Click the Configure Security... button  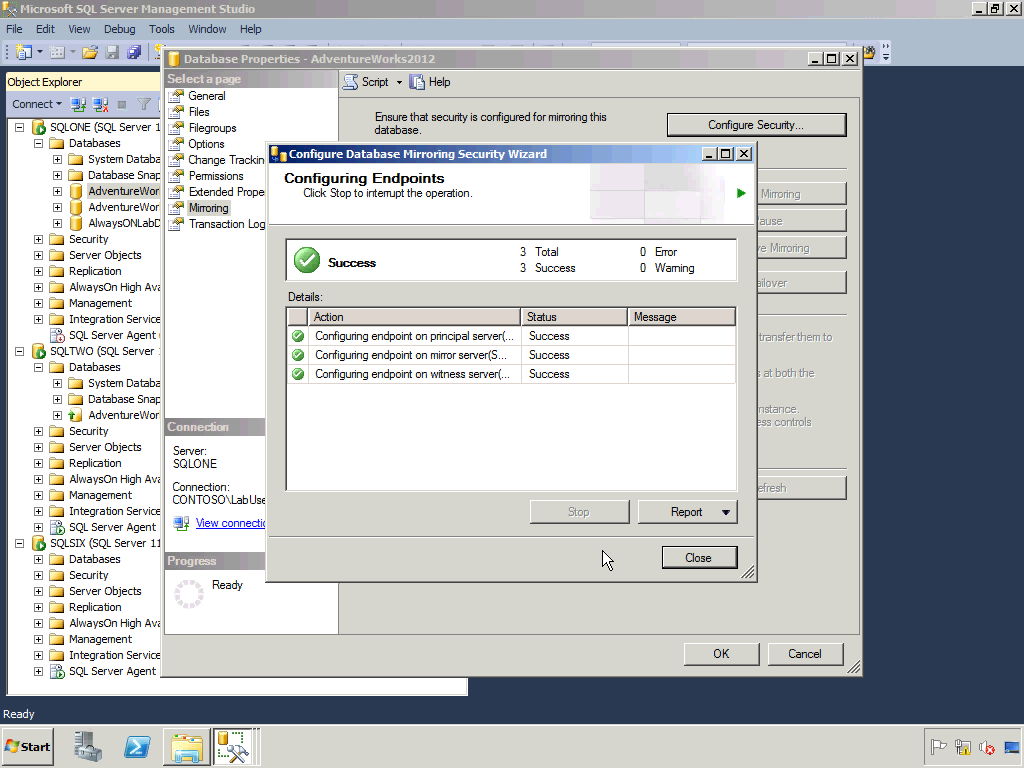[x=756, y=125]
